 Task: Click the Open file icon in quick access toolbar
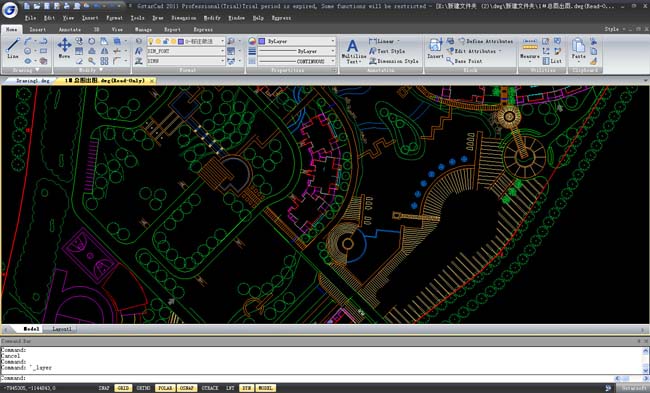click(x=37, y=6)
